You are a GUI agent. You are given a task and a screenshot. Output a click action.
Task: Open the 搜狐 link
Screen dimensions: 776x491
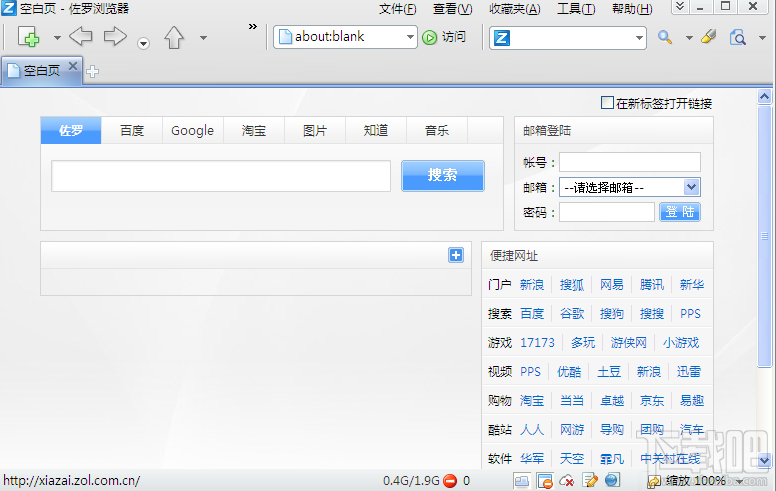(x=572, y=285)
